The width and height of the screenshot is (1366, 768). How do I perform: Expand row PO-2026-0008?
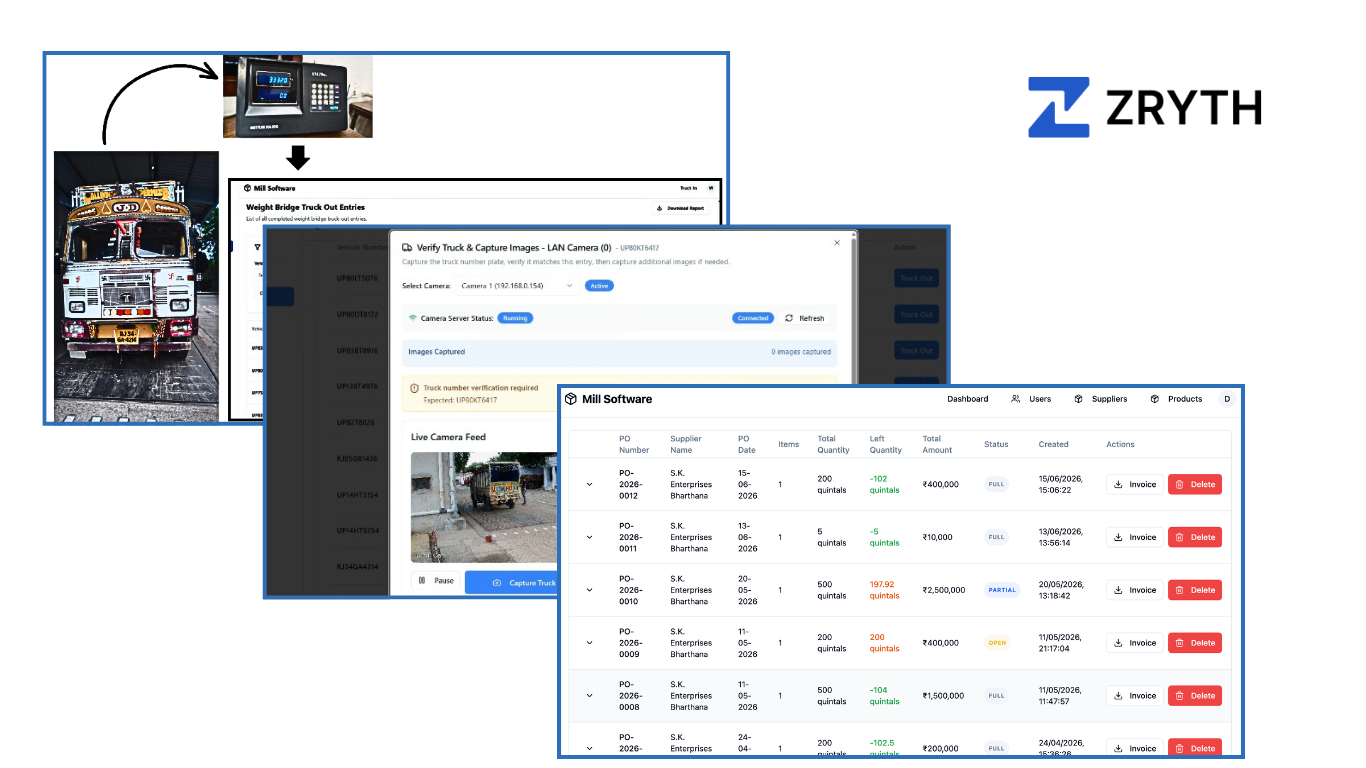coord(589,696)
